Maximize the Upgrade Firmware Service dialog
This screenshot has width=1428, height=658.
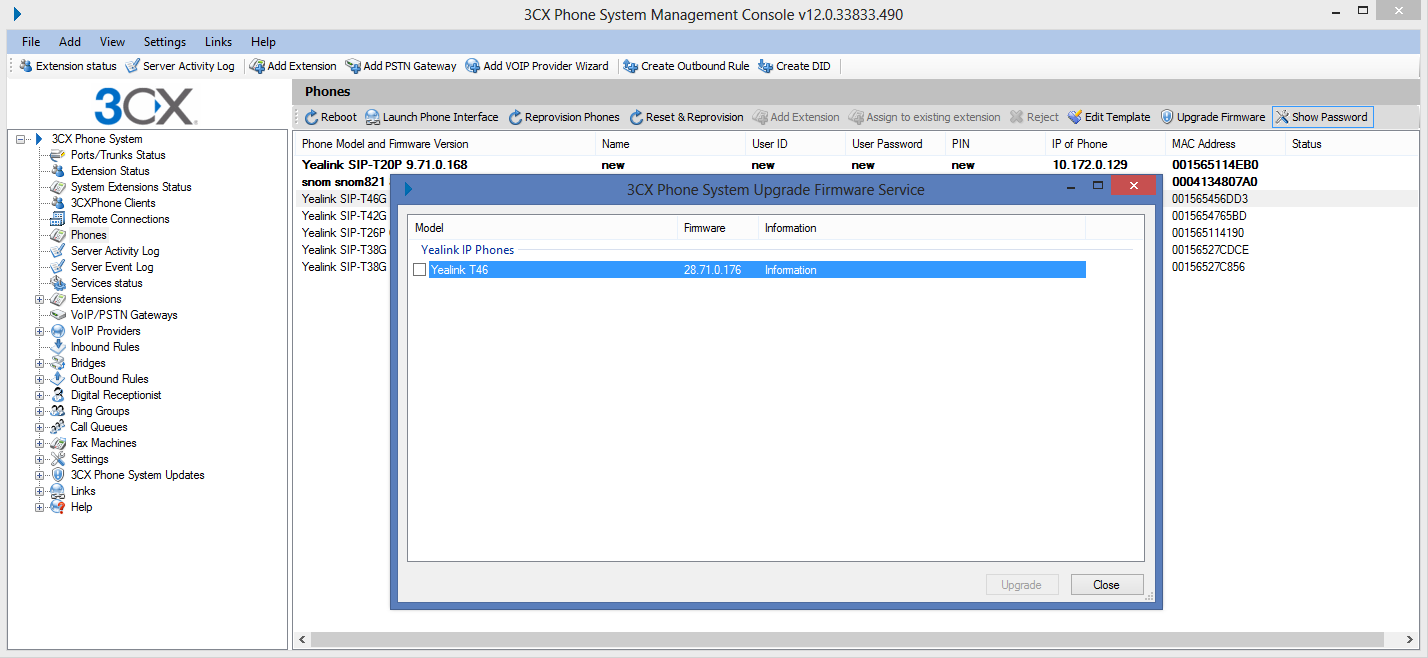[x=1097, y=187]
